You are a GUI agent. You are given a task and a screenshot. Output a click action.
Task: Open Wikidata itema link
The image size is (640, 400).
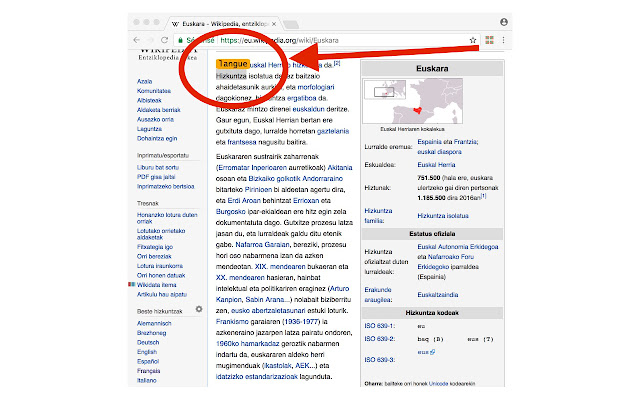tap(156, 285)
